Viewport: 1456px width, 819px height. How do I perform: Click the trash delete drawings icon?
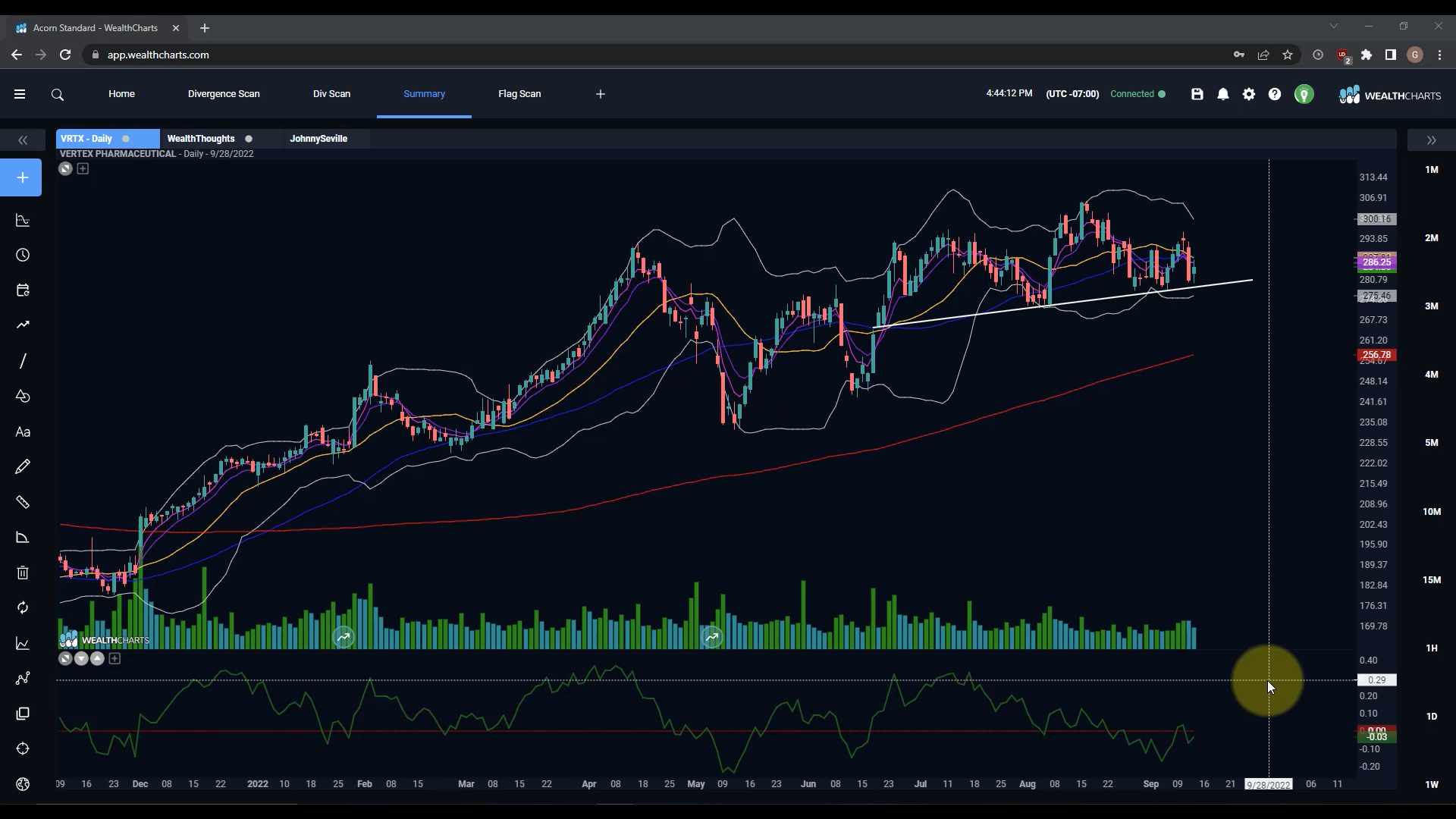(23, 573)
